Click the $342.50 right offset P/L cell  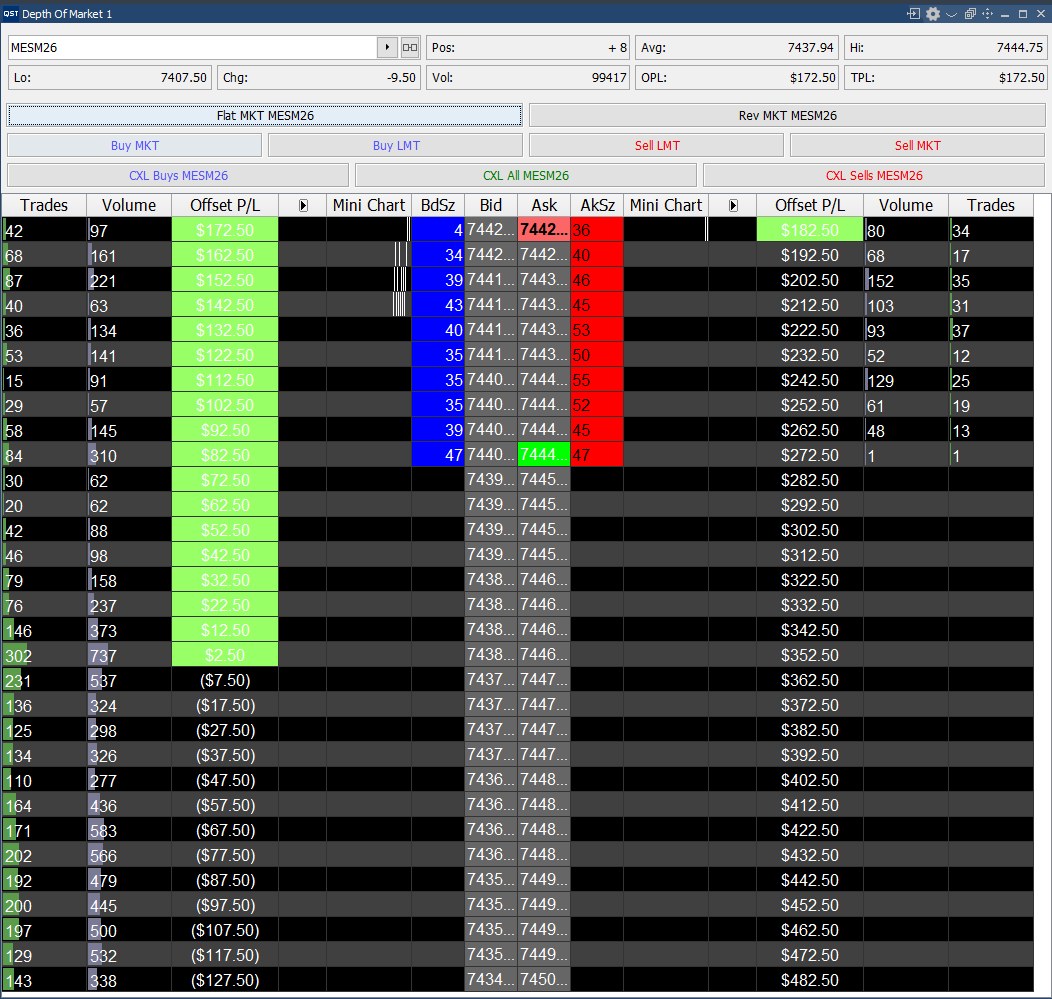pyautogui.click(x=810, y=630)
